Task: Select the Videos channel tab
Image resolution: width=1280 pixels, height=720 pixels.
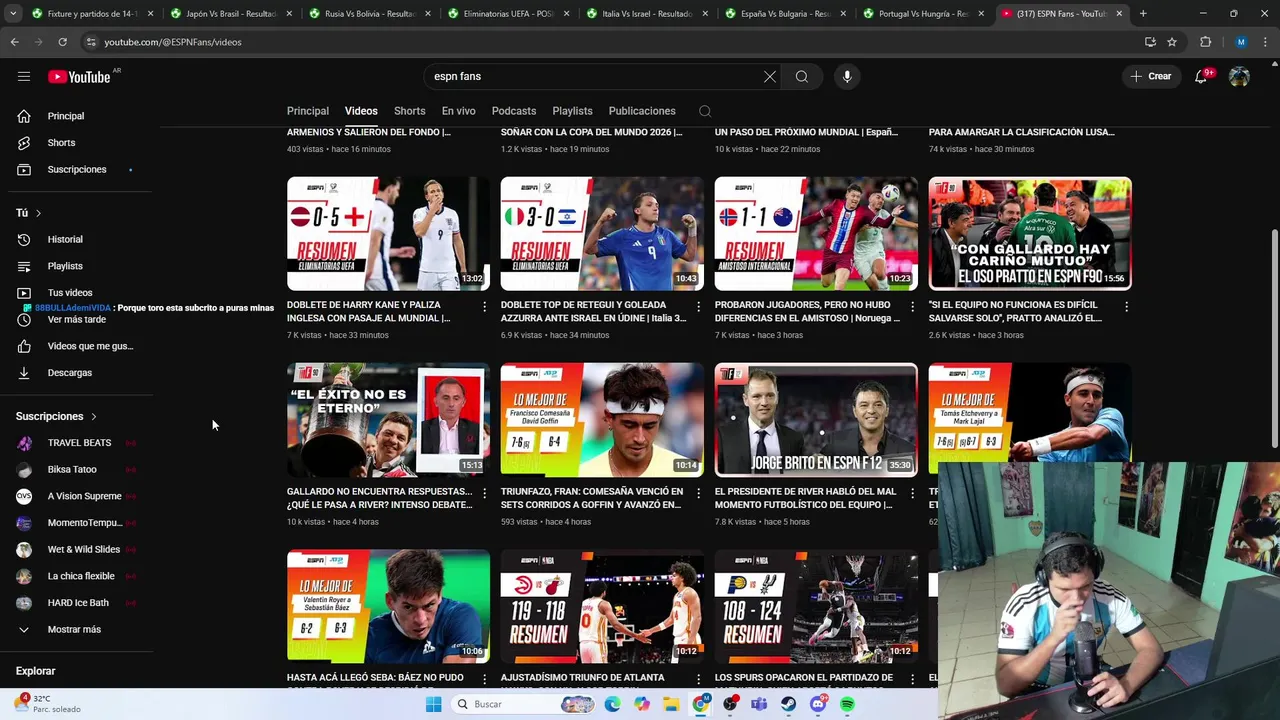Action: click(x=361, y=111)
